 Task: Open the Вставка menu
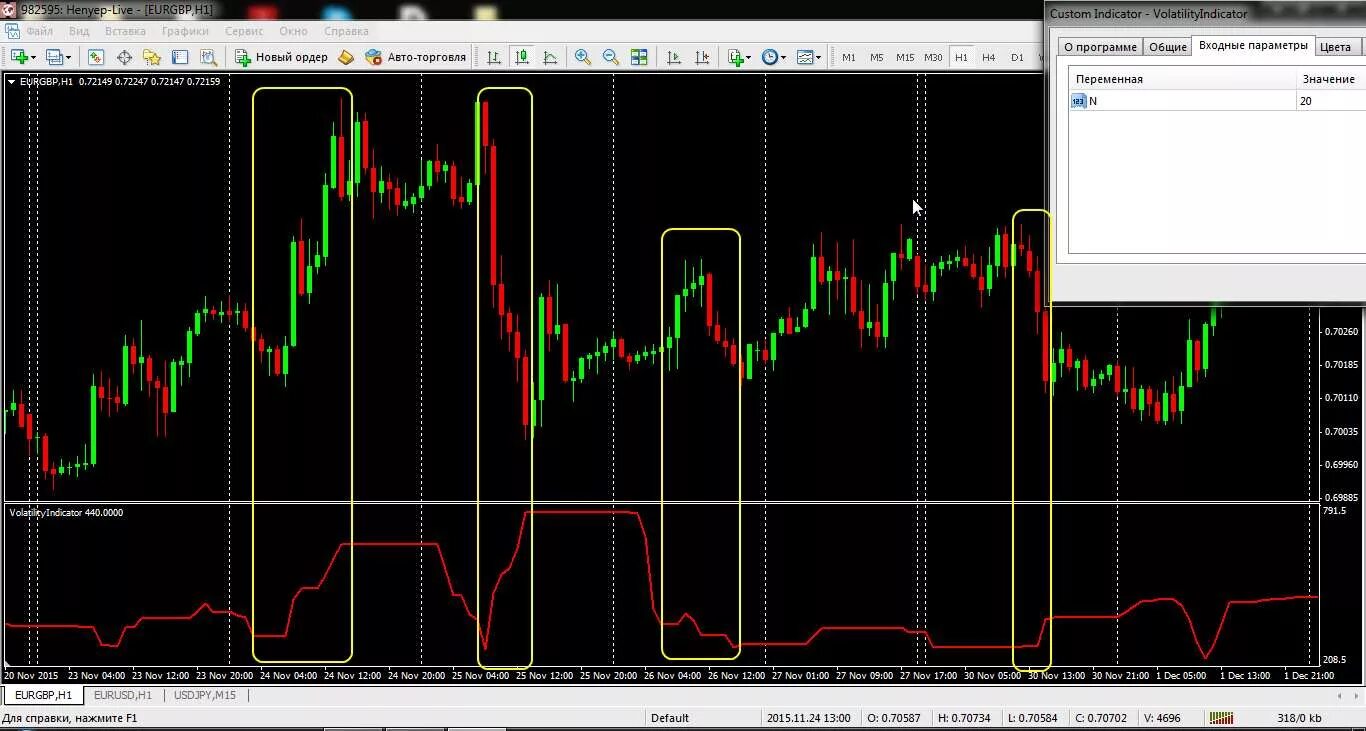(125, 31)
